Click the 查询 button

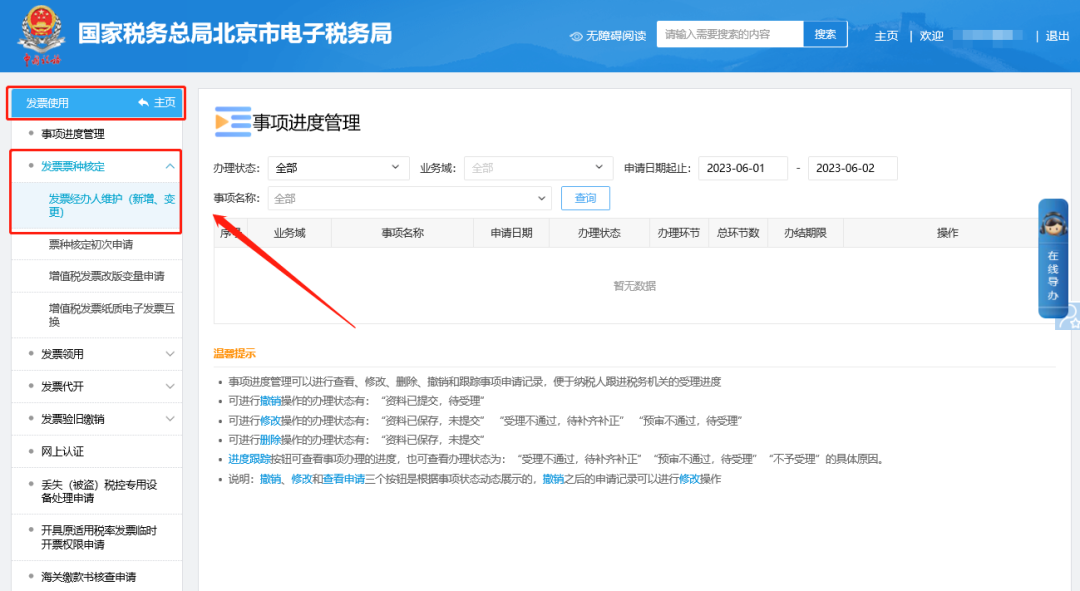coord(585,198)
